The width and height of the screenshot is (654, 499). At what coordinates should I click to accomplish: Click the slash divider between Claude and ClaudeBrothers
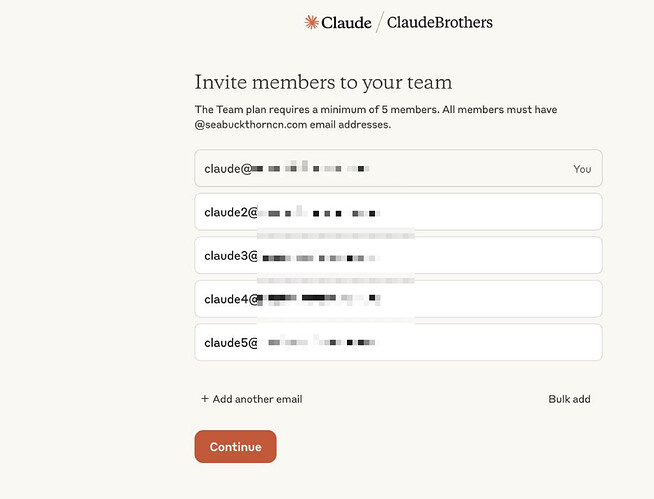point(379,23)
